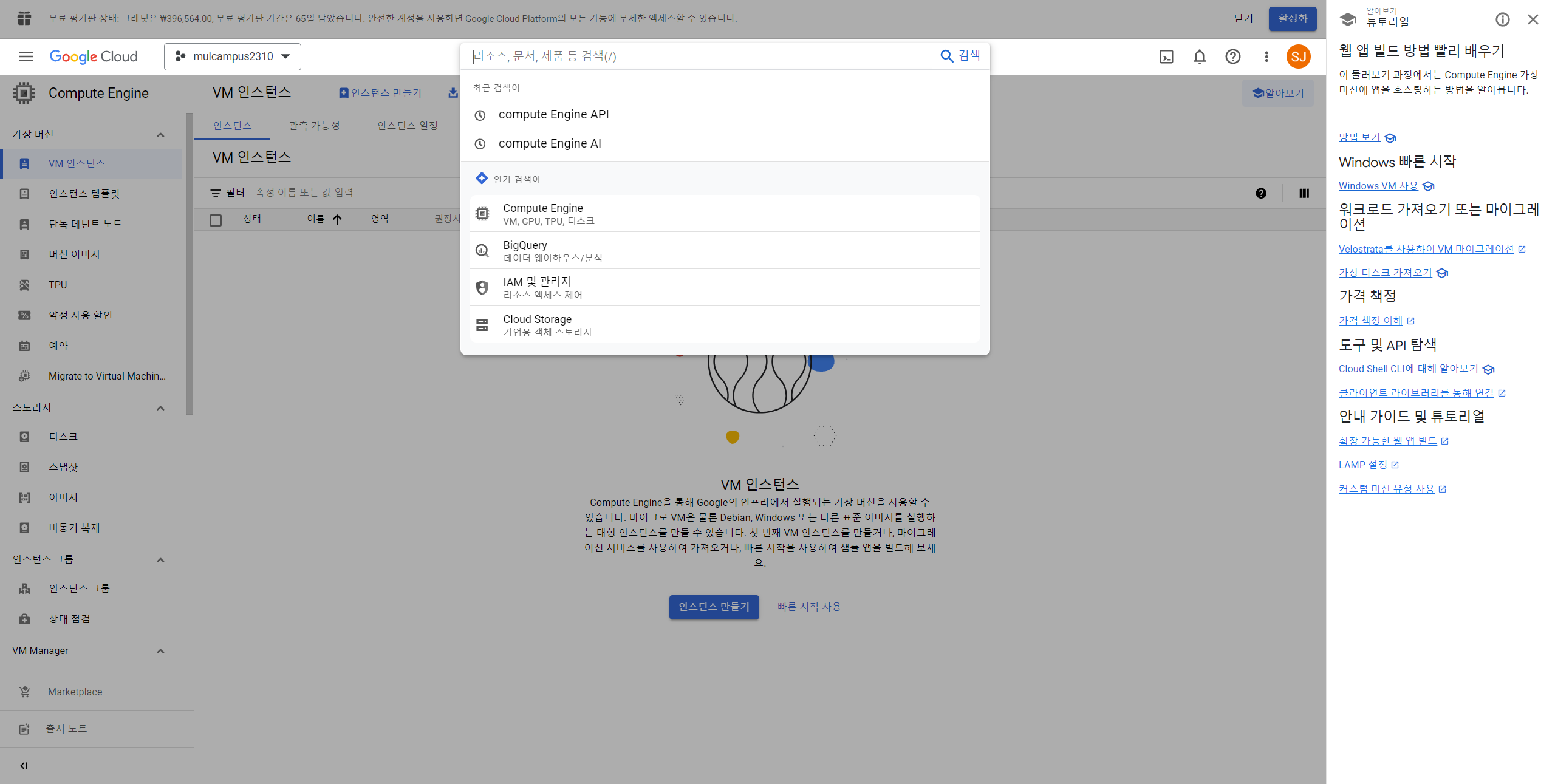
Task: Click the three-dot settings menu icon
Action: 1266,56
